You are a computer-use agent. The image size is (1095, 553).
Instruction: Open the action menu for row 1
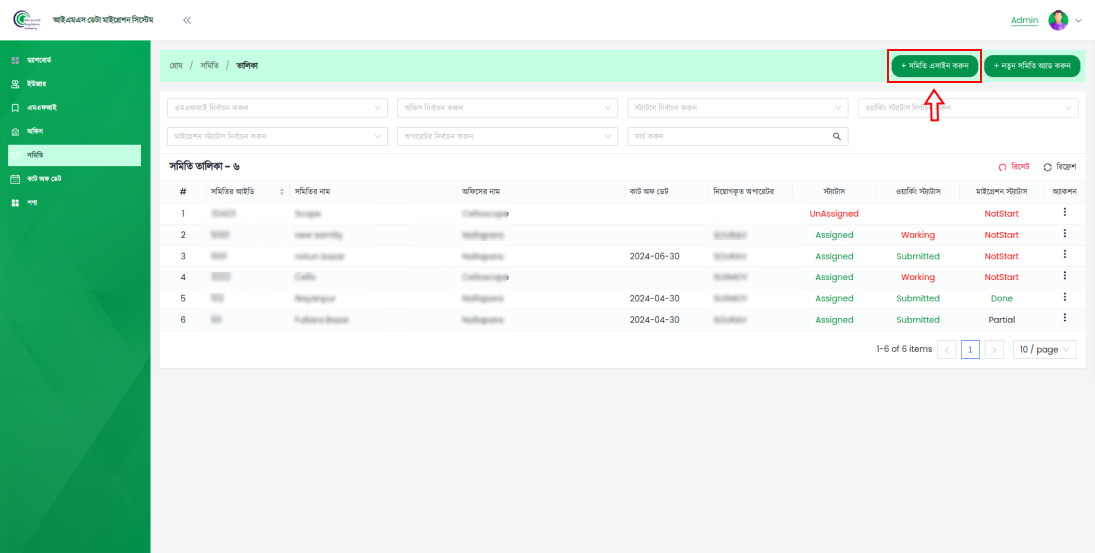(1064, 212)
